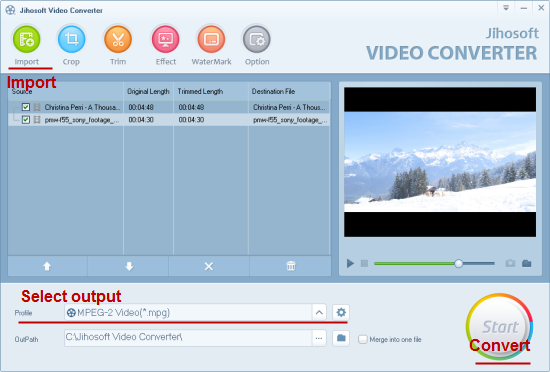Click the green Import video icon
Image resolution: width=550 pixels, height=372 pixels.
27,39
